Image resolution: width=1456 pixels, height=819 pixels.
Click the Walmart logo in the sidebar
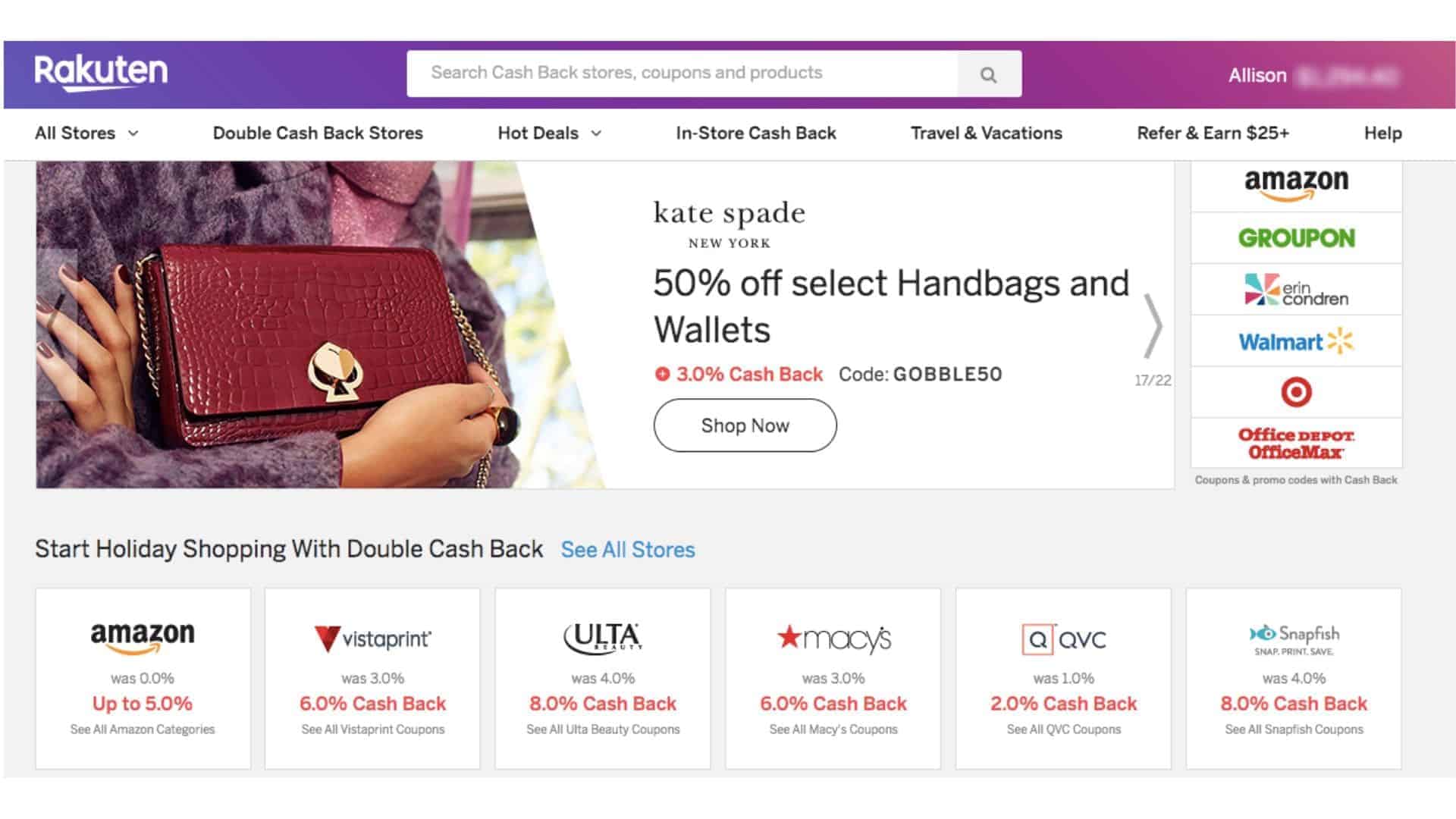pos(1295,340)
